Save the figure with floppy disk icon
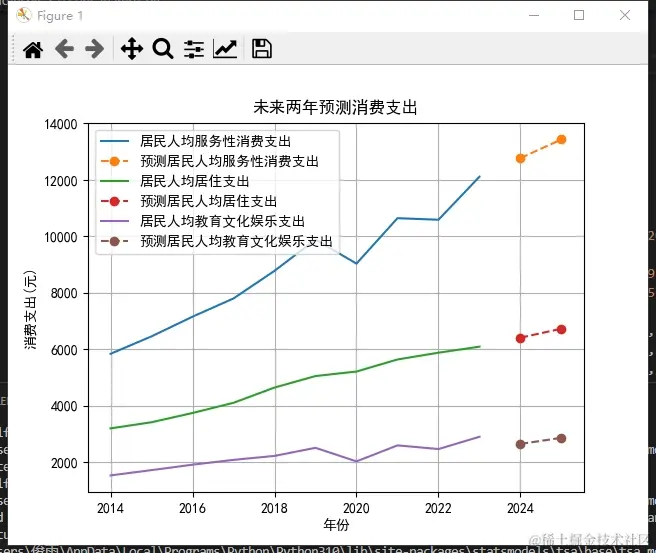 pos(262,49)
